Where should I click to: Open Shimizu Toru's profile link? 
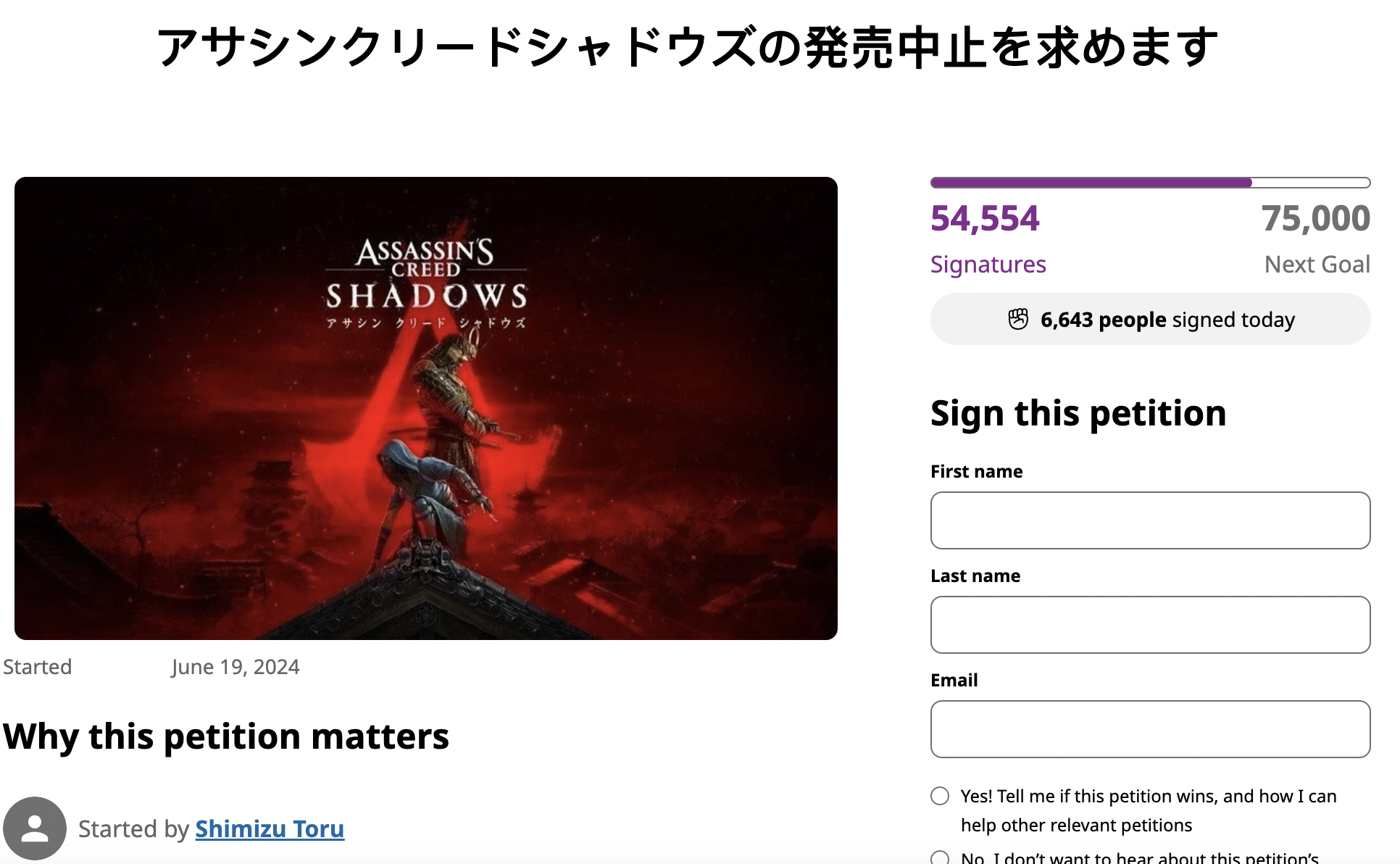(x=270, y=828)
